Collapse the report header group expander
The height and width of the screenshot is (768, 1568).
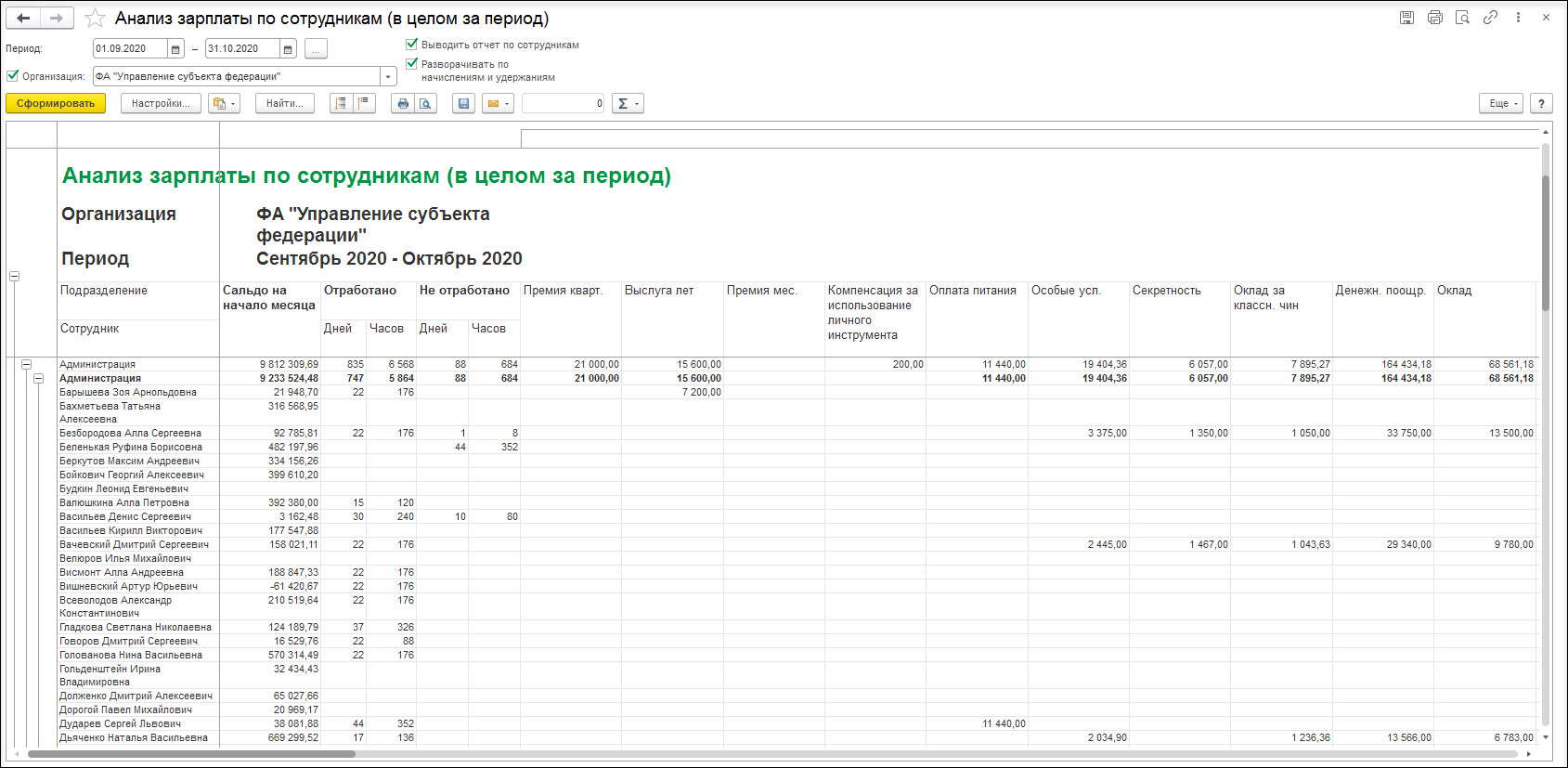point(14,276)
